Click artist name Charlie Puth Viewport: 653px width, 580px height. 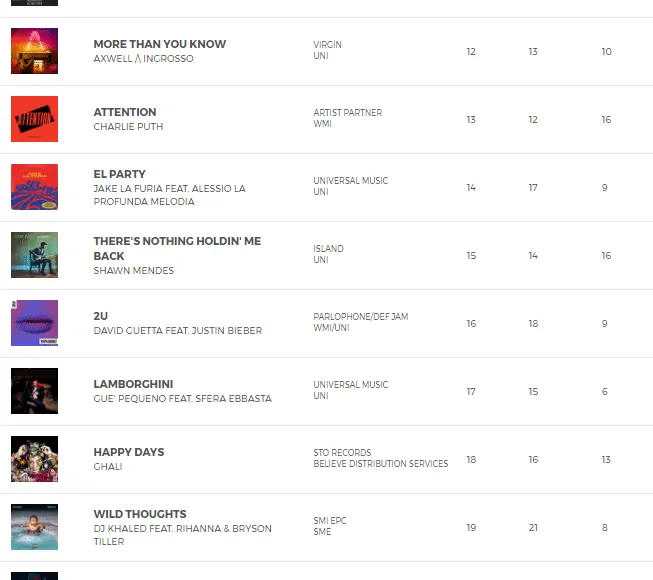click(x=128, y=127)
